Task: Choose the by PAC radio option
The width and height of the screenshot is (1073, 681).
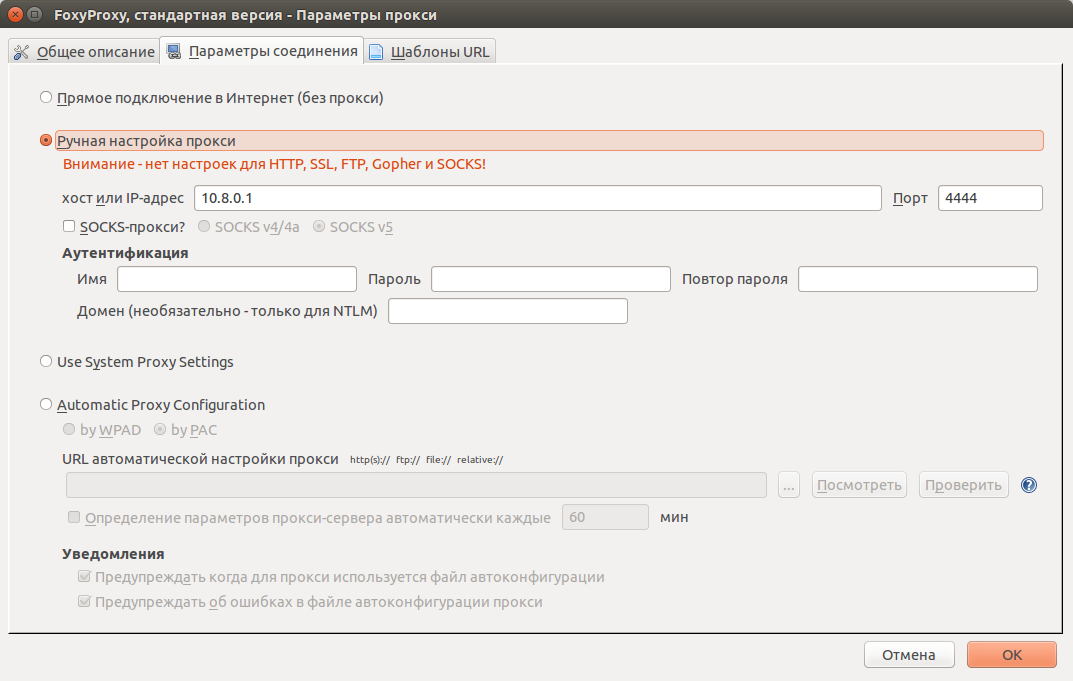Action: pyautogui.click(x=160, y=429)
